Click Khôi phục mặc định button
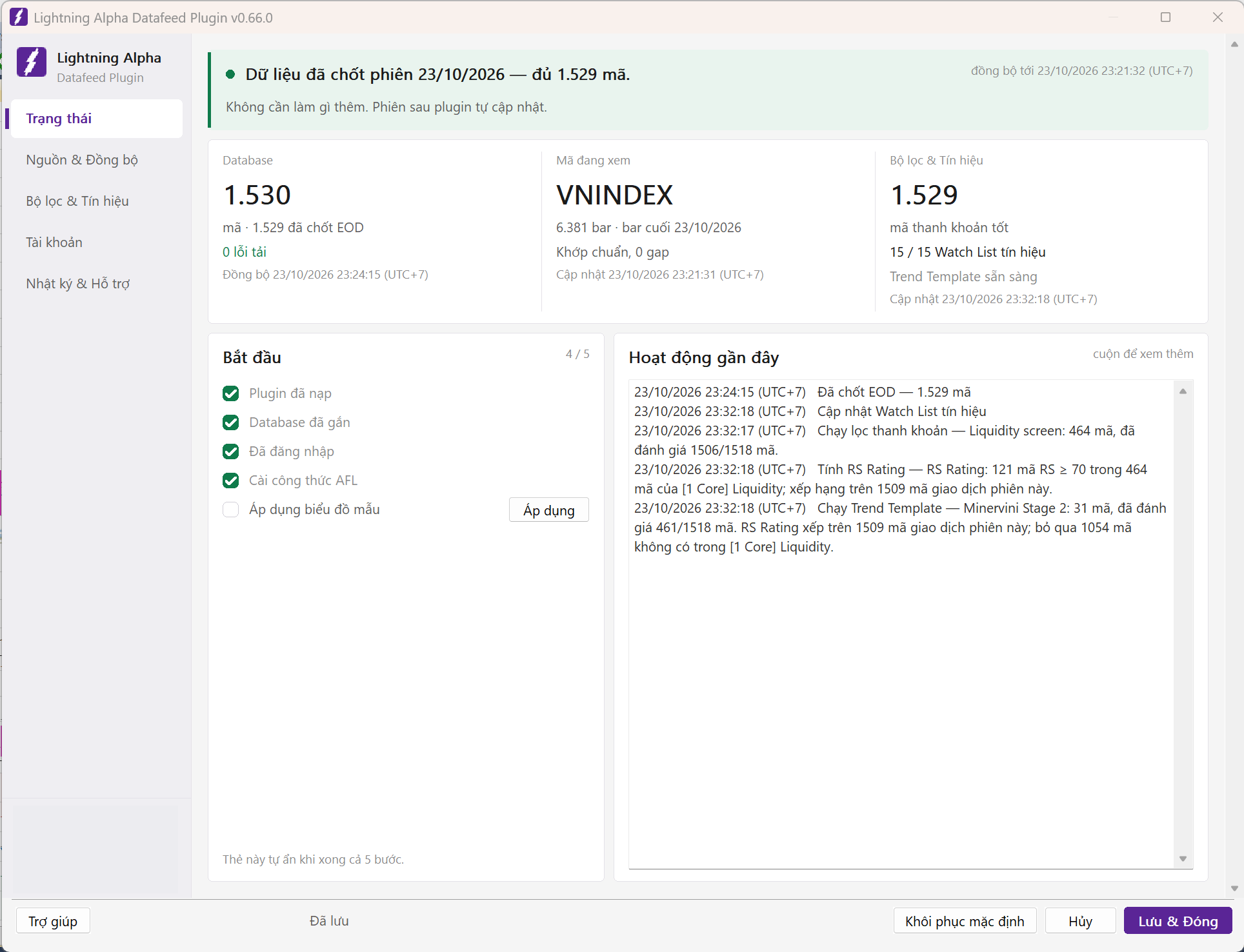 (965, 921)
